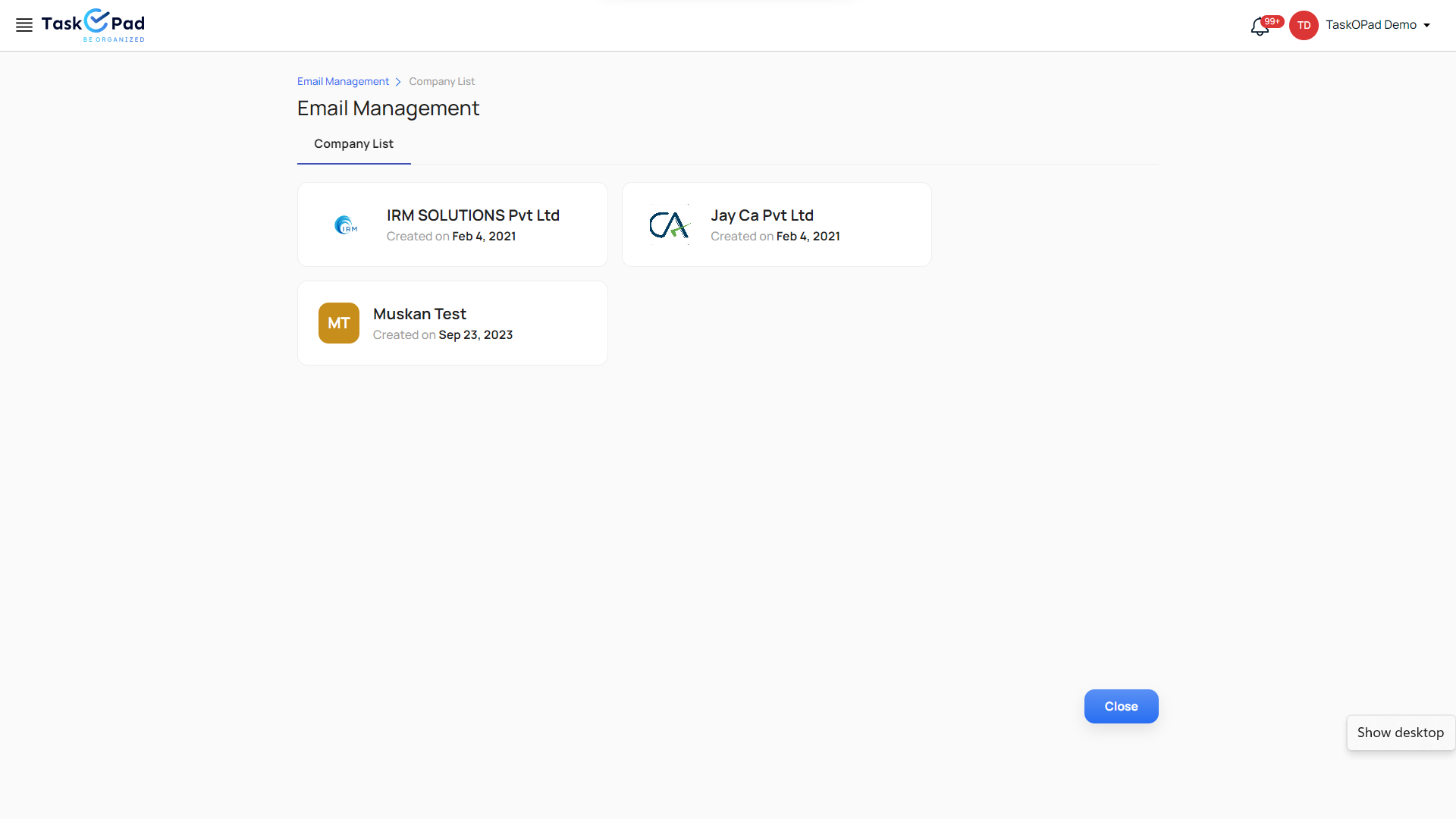1456x819 pixels.
Task: Click the breadcrumb chevron separator
Action: (398, 82)
